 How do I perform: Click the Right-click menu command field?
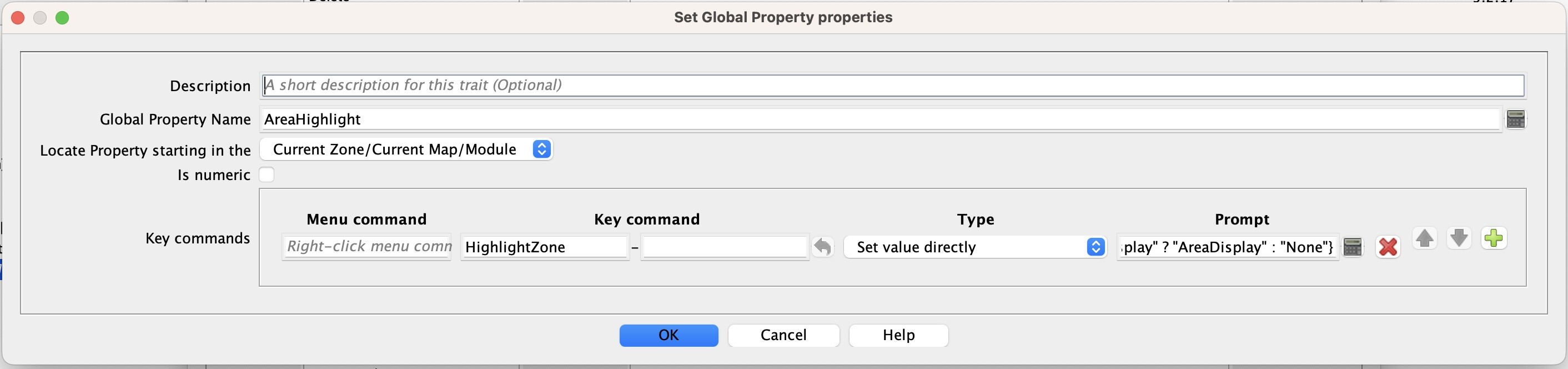(x=366, y=247)
